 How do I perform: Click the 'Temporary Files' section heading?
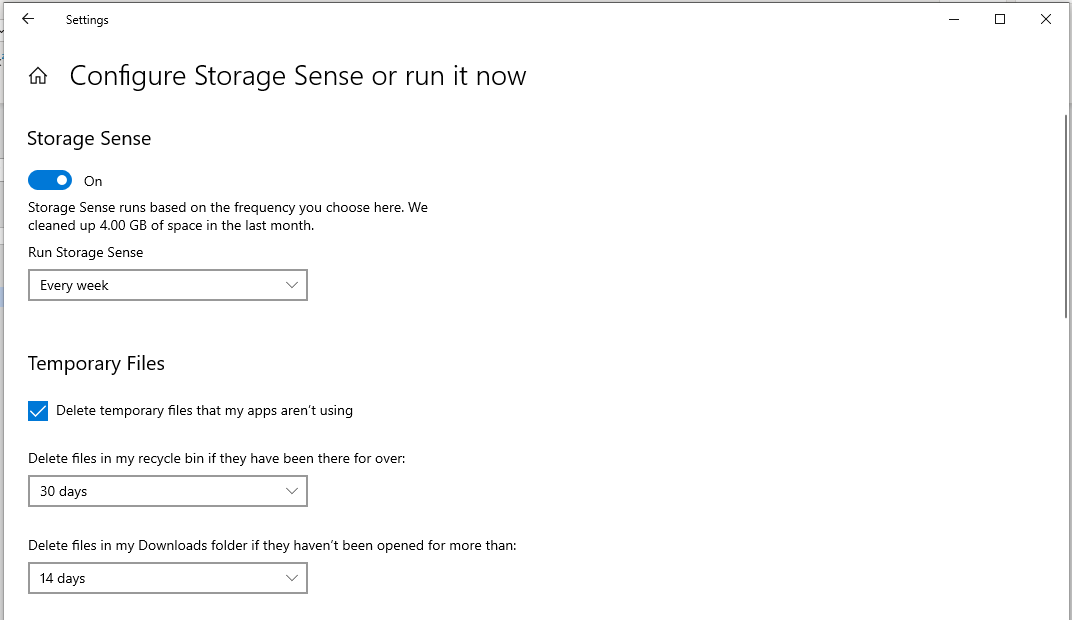coord(96,364)
